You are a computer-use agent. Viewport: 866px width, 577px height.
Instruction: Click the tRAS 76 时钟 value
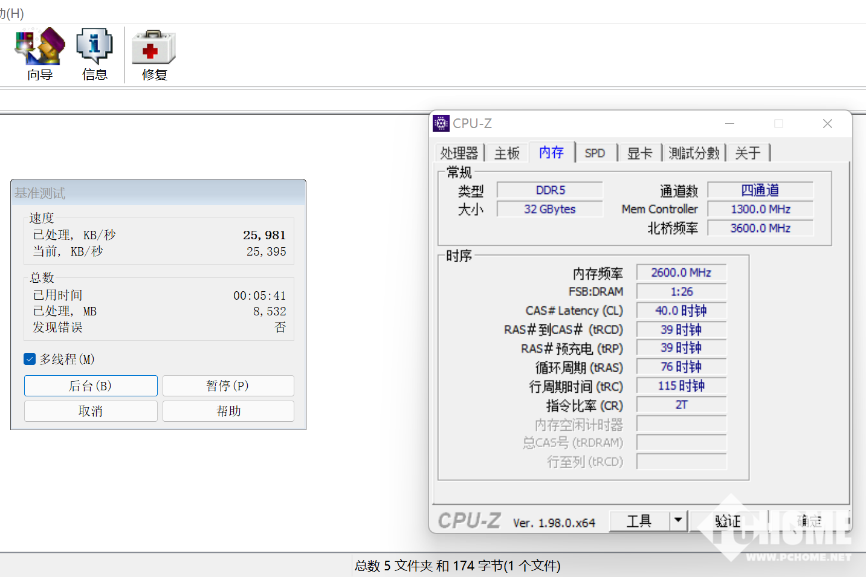(x=682, y=367)
